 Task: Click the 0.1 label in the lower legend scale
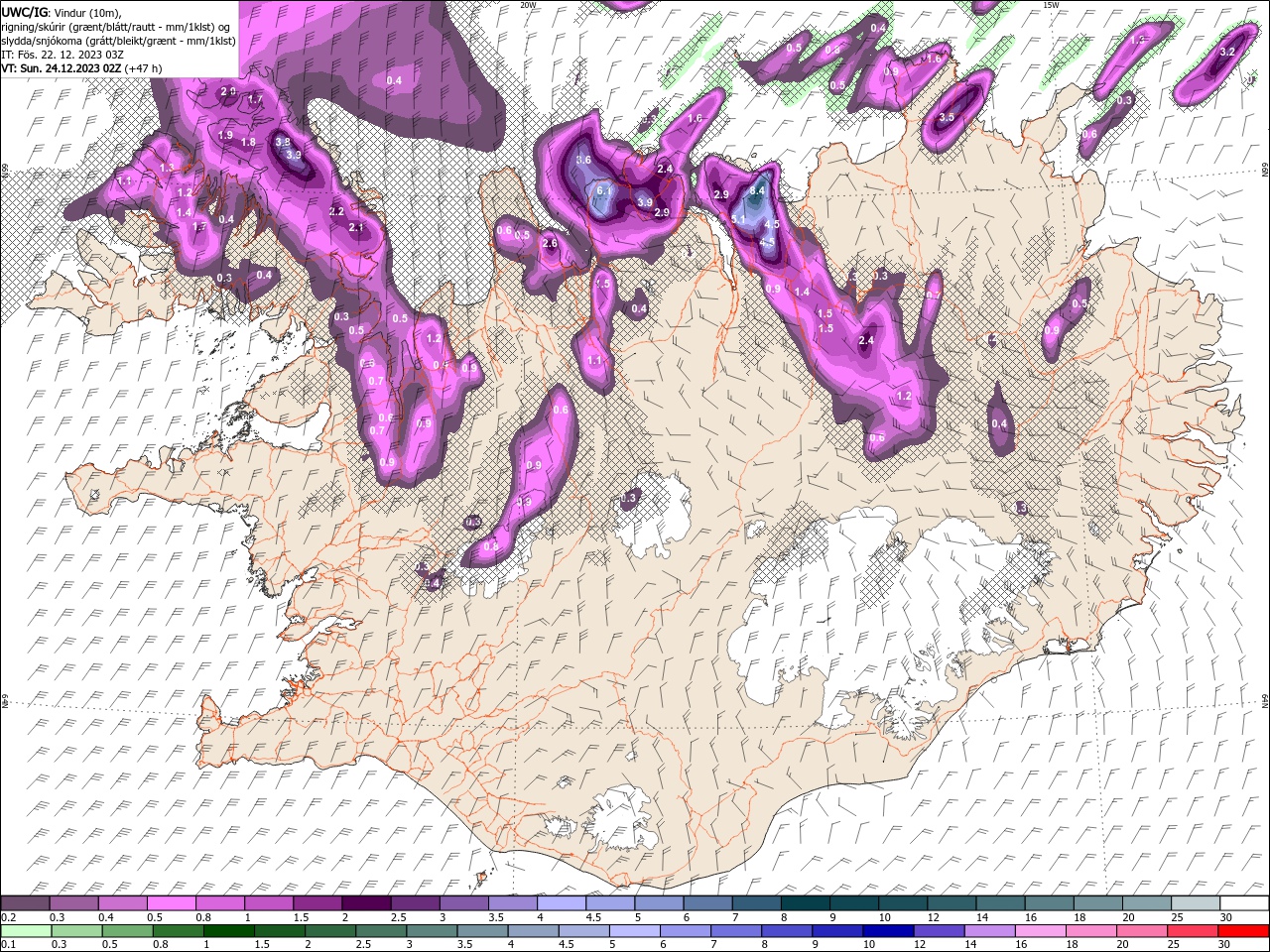pyautogui.click(x=9, y=944)
